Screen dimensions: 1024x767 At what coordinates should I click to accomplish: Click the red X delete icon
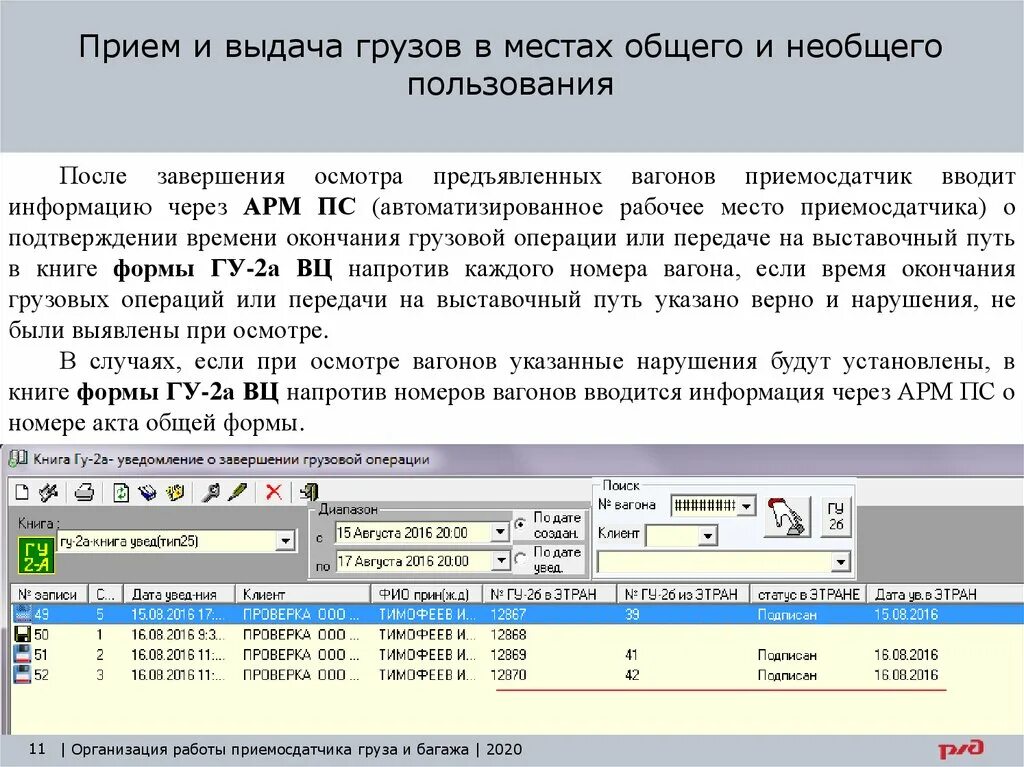pos(274,492)
